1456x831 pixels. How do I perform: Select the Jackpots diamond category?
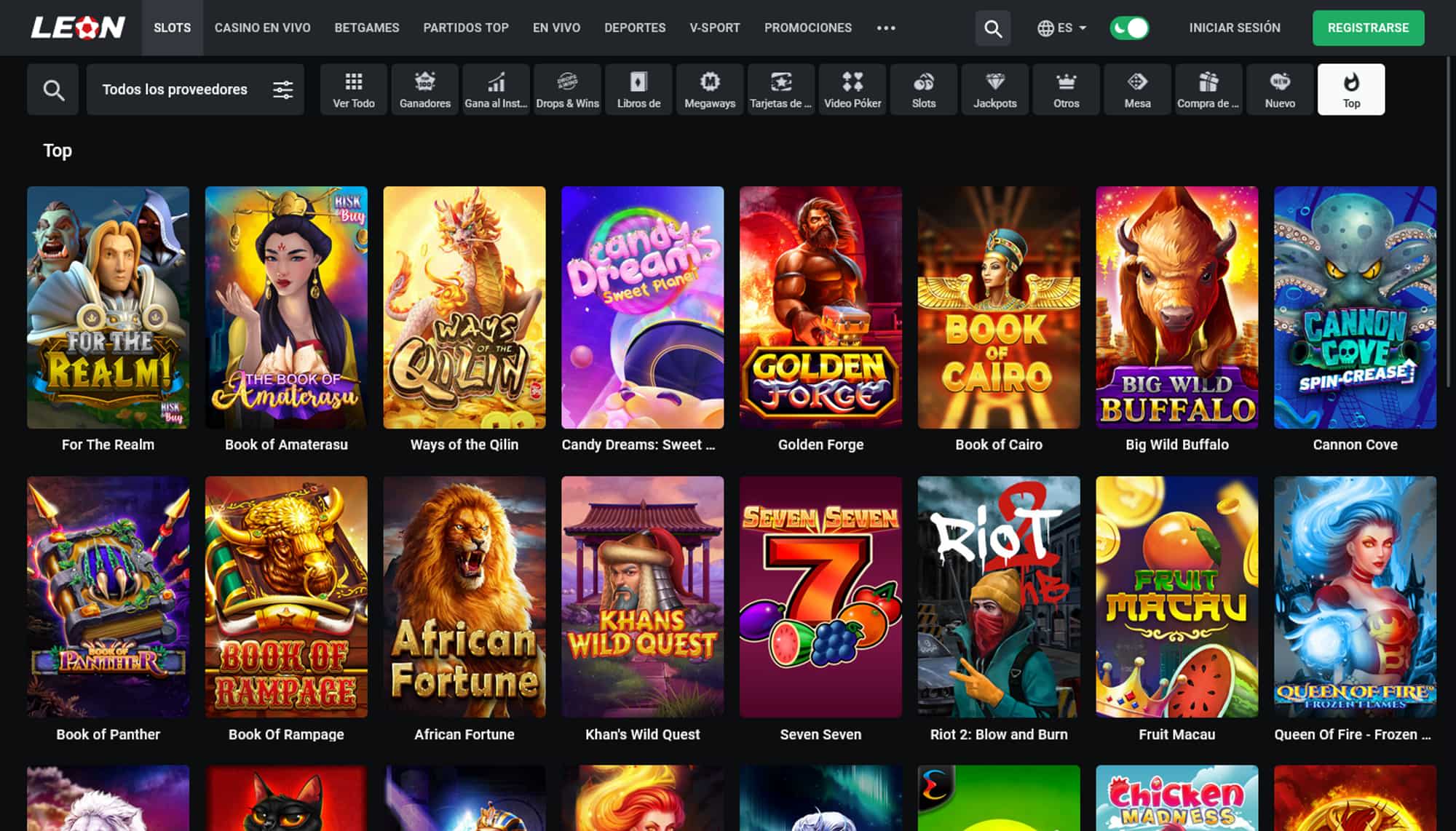point(995,90)
